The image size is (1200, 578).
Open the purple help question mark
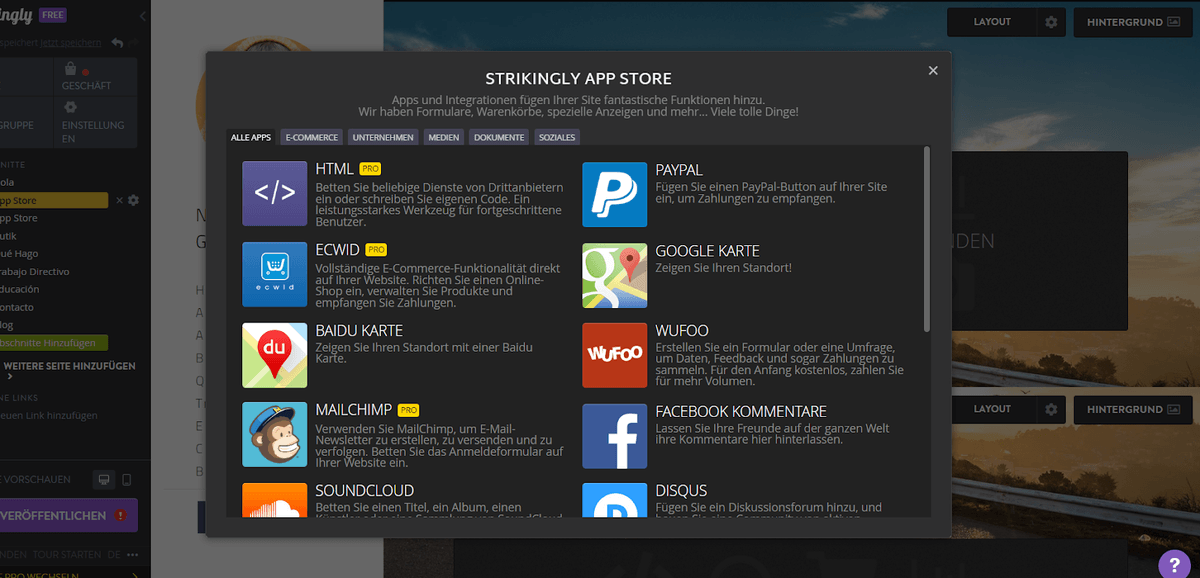(1175, 564)
